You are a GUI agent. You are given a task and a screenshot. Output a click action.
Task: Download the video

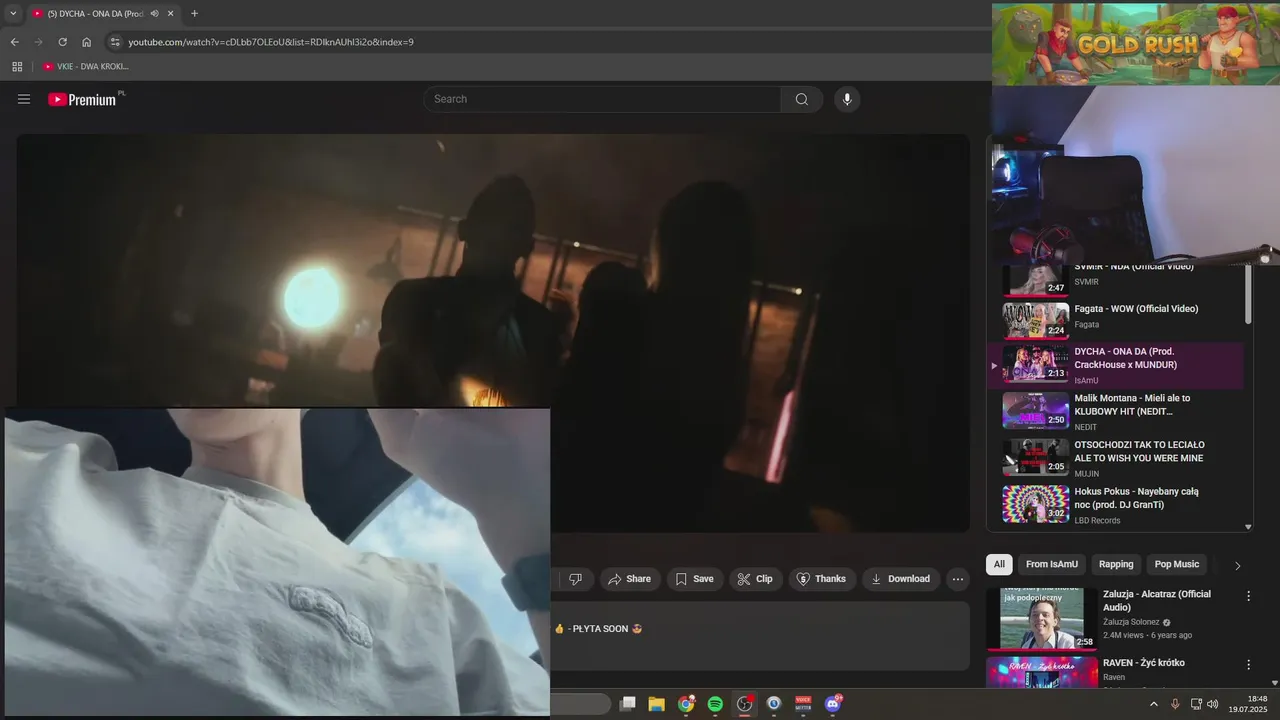point(901,579)
